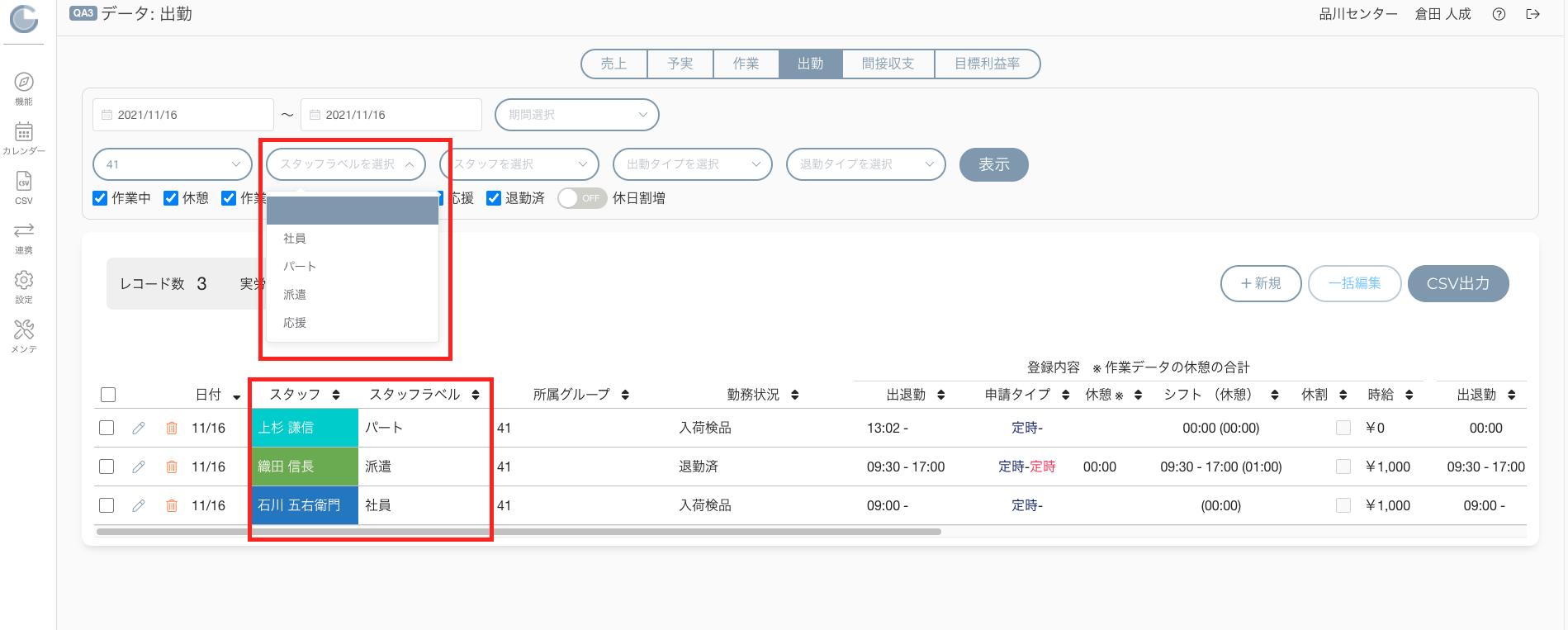Switch the 休日割増 OFF toggle

[x=582, y=198]
